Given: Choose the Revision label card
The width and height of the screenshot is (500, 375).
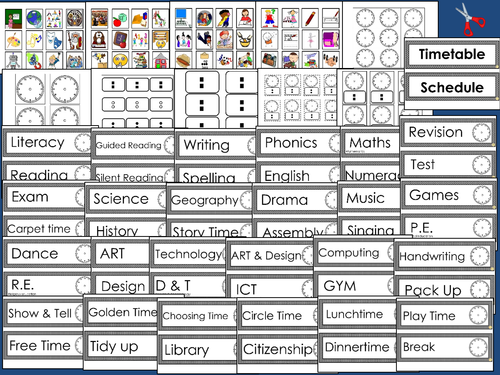Looking at the screenshot, I should click(448, 133).
